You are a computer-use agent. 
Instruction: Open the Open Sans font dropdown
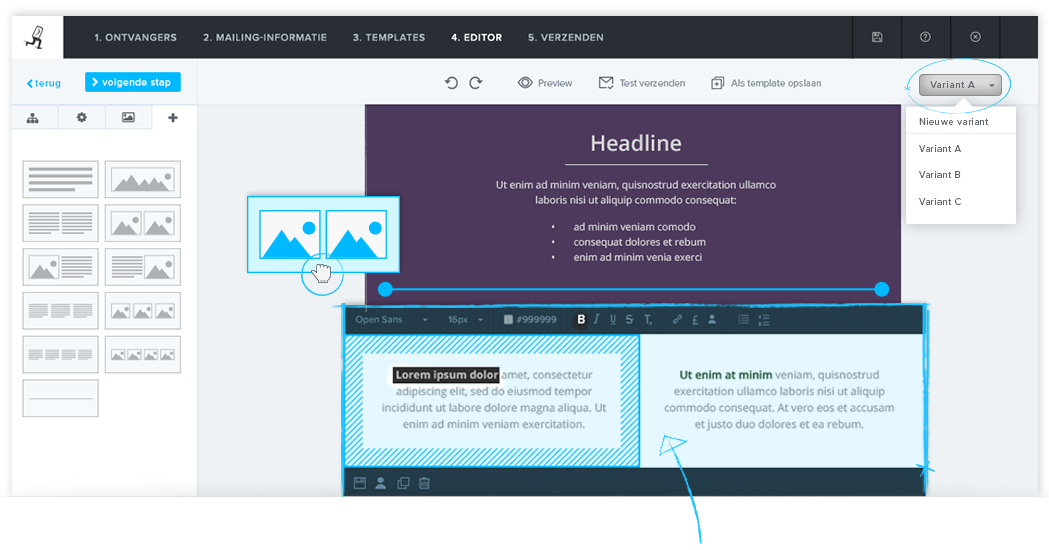click(x=391, y=320)
